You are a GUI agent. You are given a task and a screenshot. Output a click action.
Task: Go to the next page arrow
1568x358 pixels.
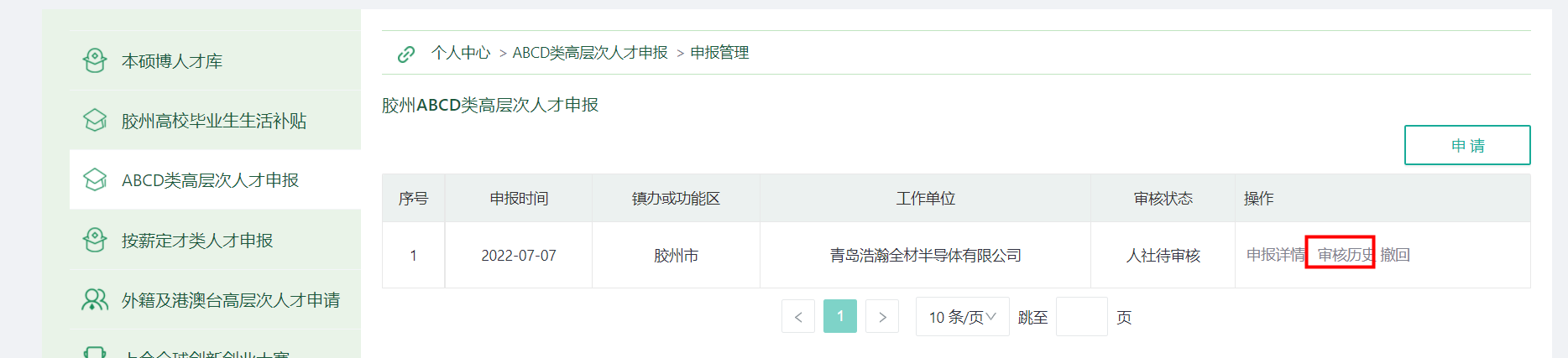point(881,317)
